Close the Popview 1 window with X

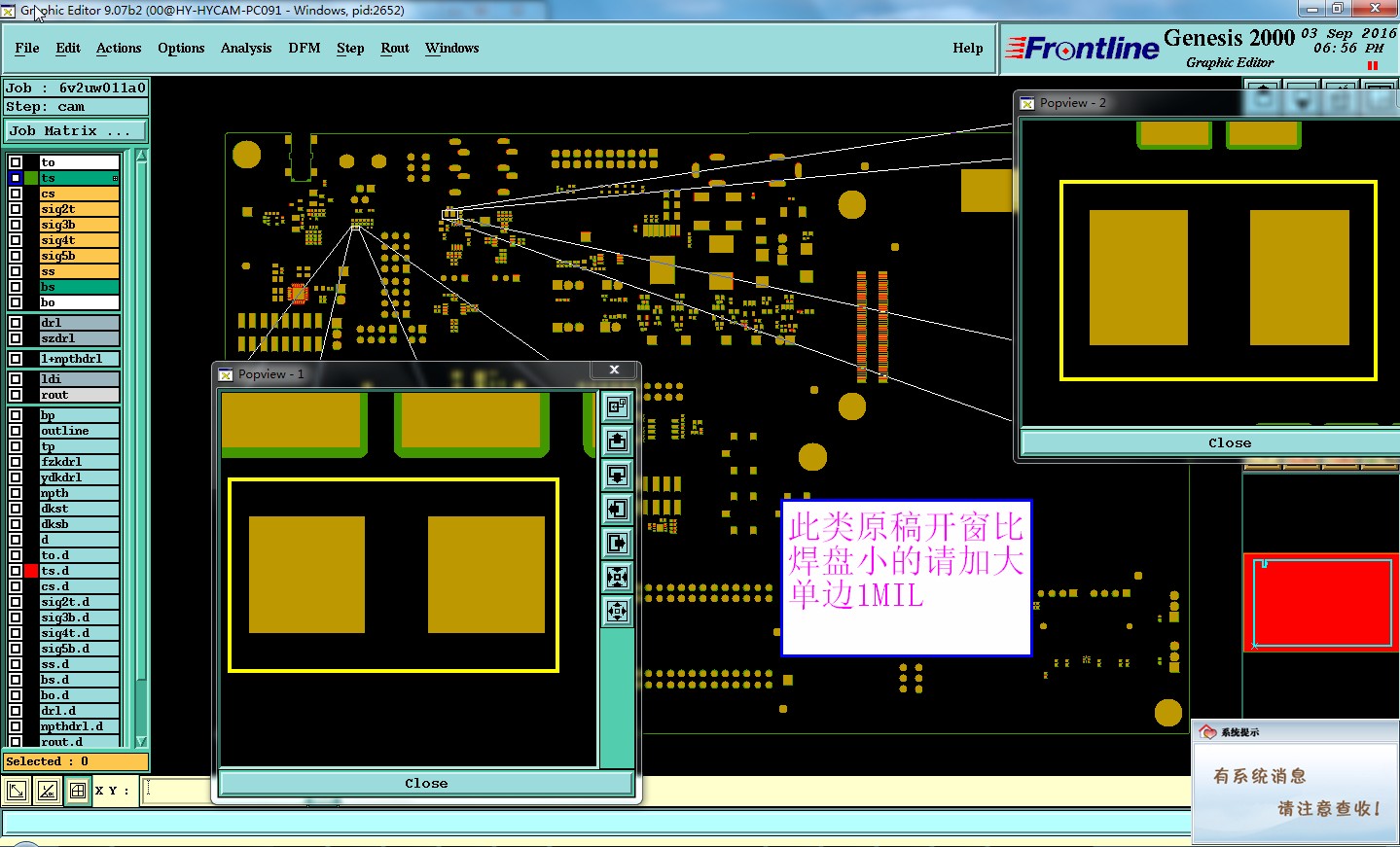click(615, 370)
